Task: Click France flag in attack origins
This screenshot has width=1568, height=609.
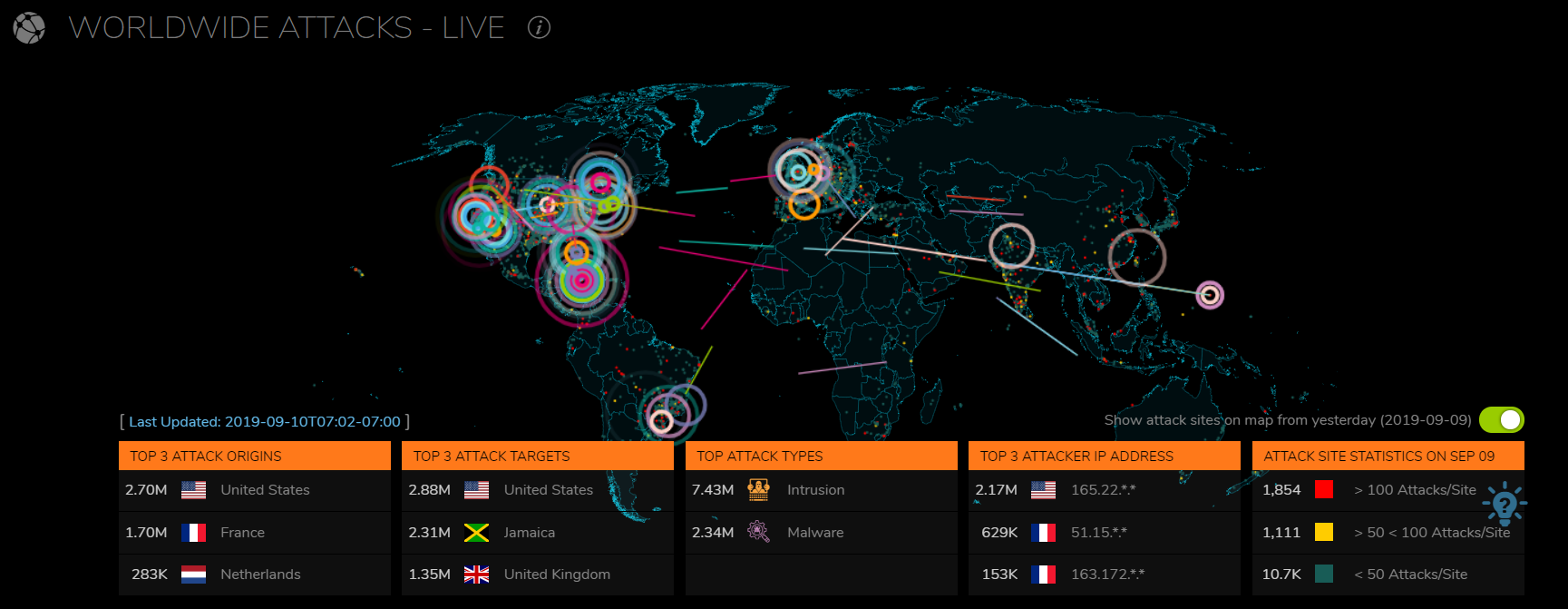Action: [x=193, y=533]
